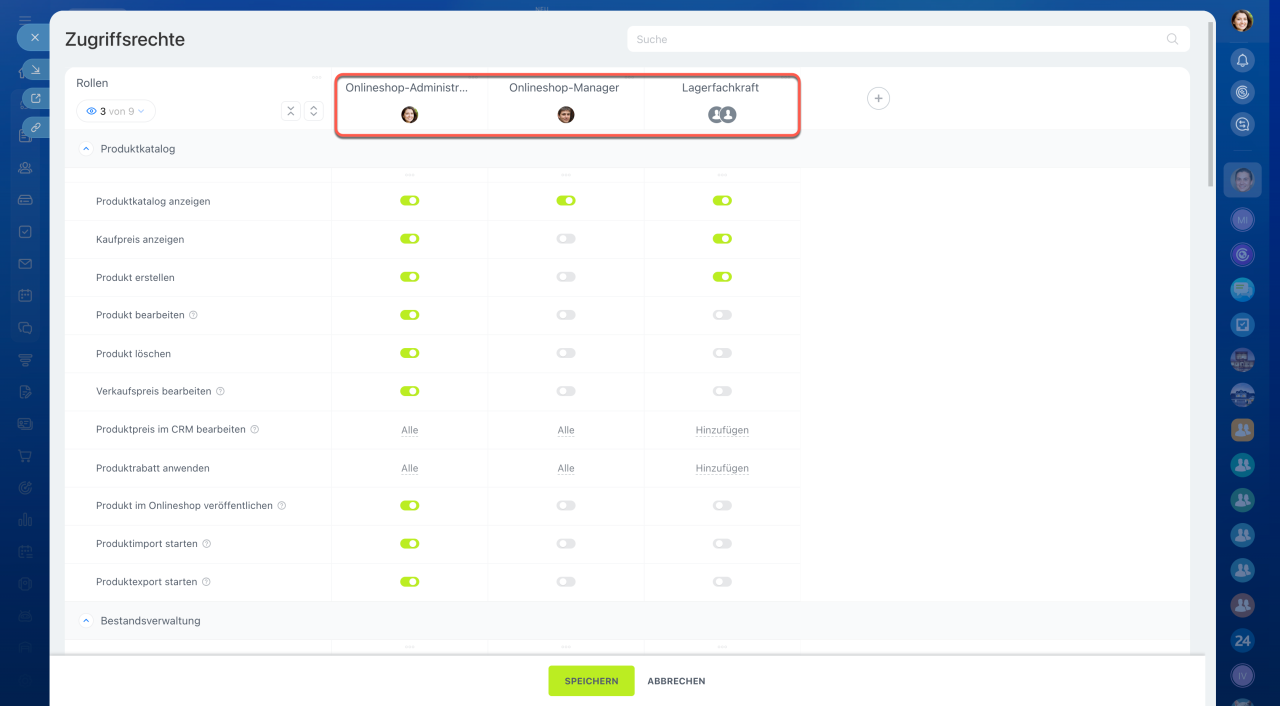Open left sidebar shopping cart icon
1280x706 pixels.
tap(25, 456)
